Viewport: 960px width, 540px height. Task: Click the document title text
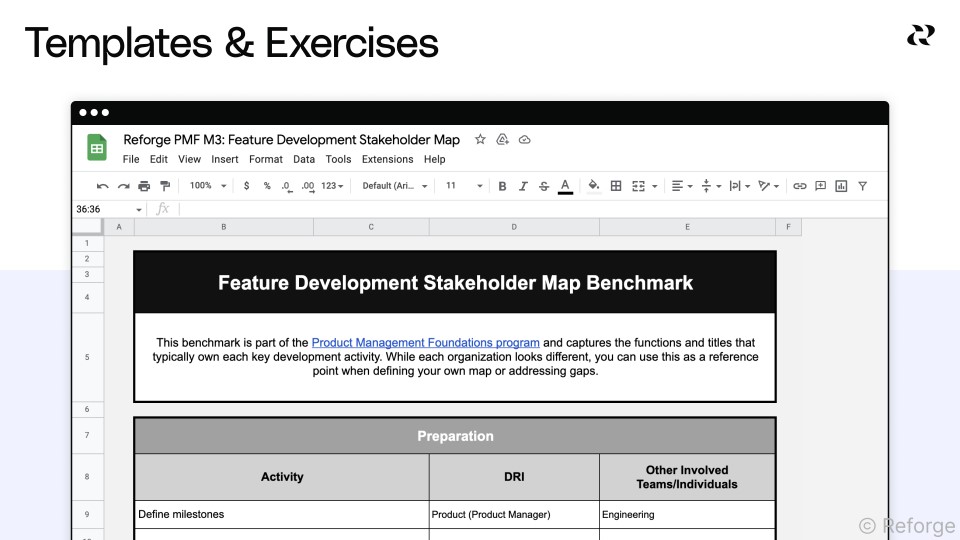tap(291, 140)
